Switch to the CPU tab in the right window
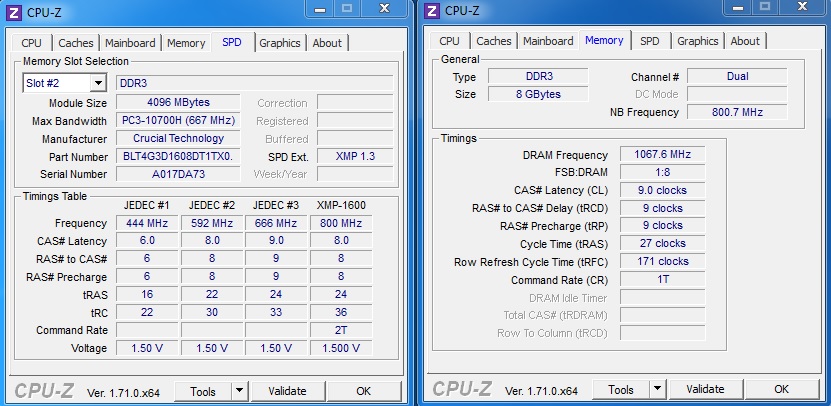 pos(449,41)
